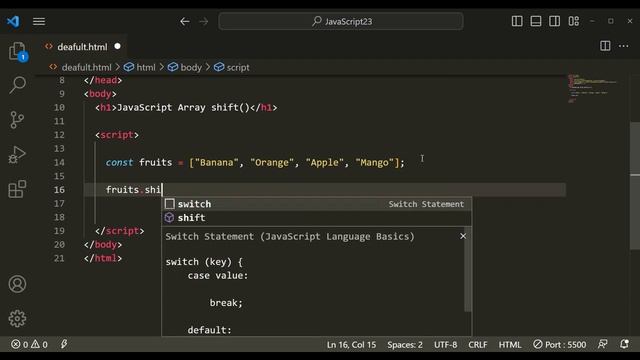Click Ln 16, Col 15 in status bar

click(x=351, y=344)
